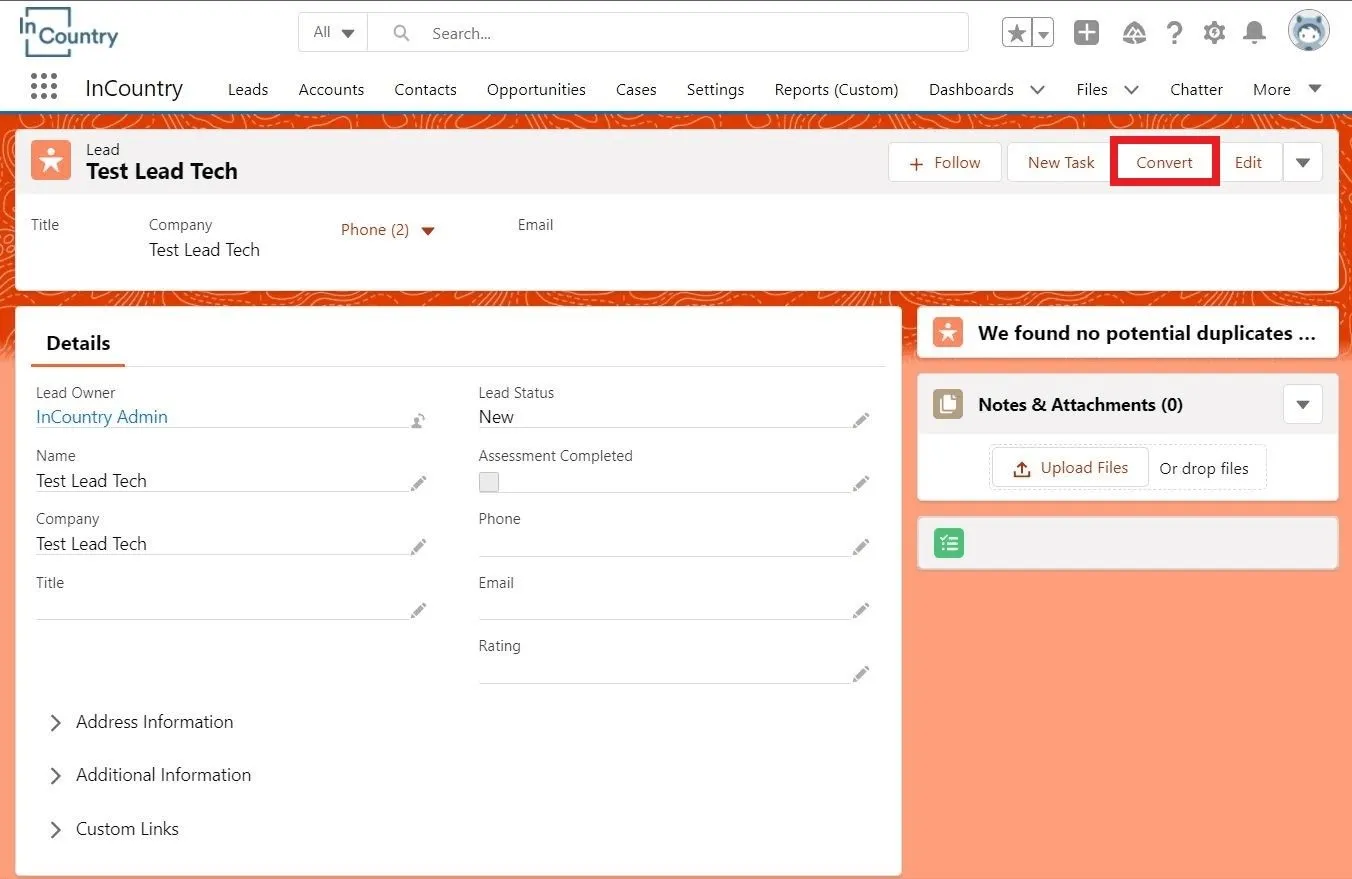Go to the Opportunities tab
Screen dimensions: 1352x879
click(536, 89)
